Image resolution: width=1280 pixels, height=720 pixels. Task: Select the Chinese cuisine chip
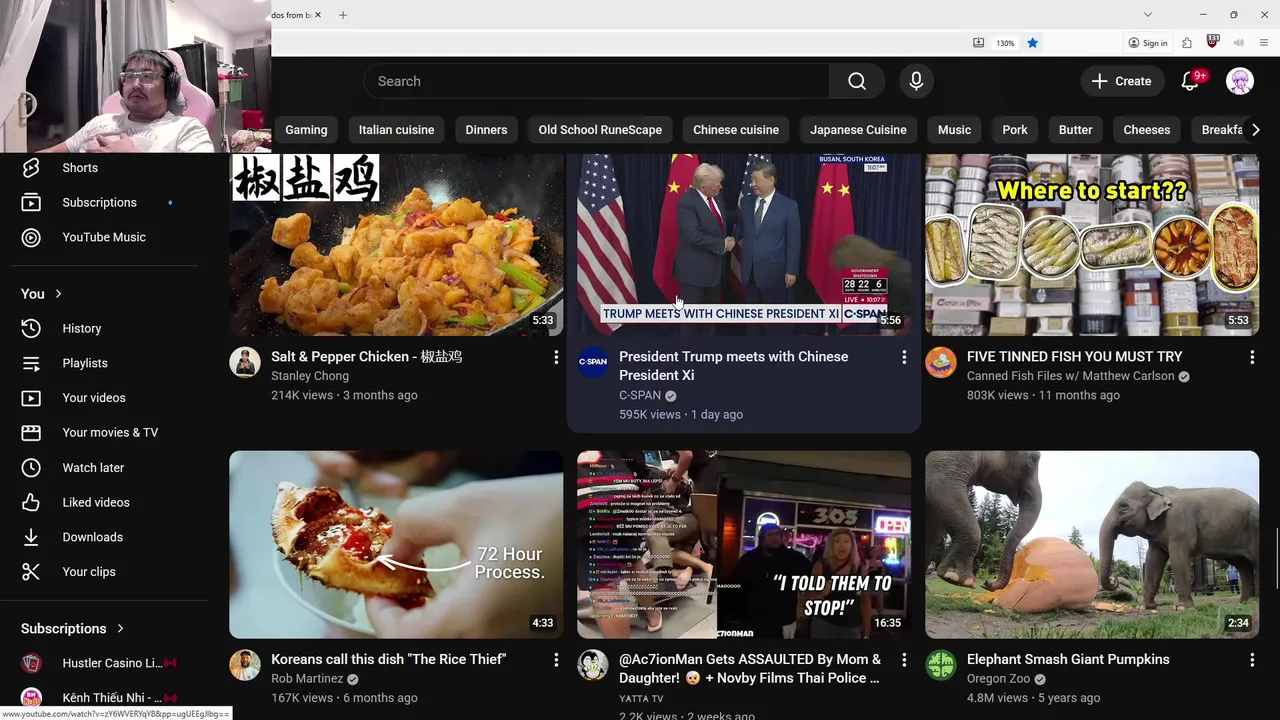pyautogui.click(x=736, y=130)
